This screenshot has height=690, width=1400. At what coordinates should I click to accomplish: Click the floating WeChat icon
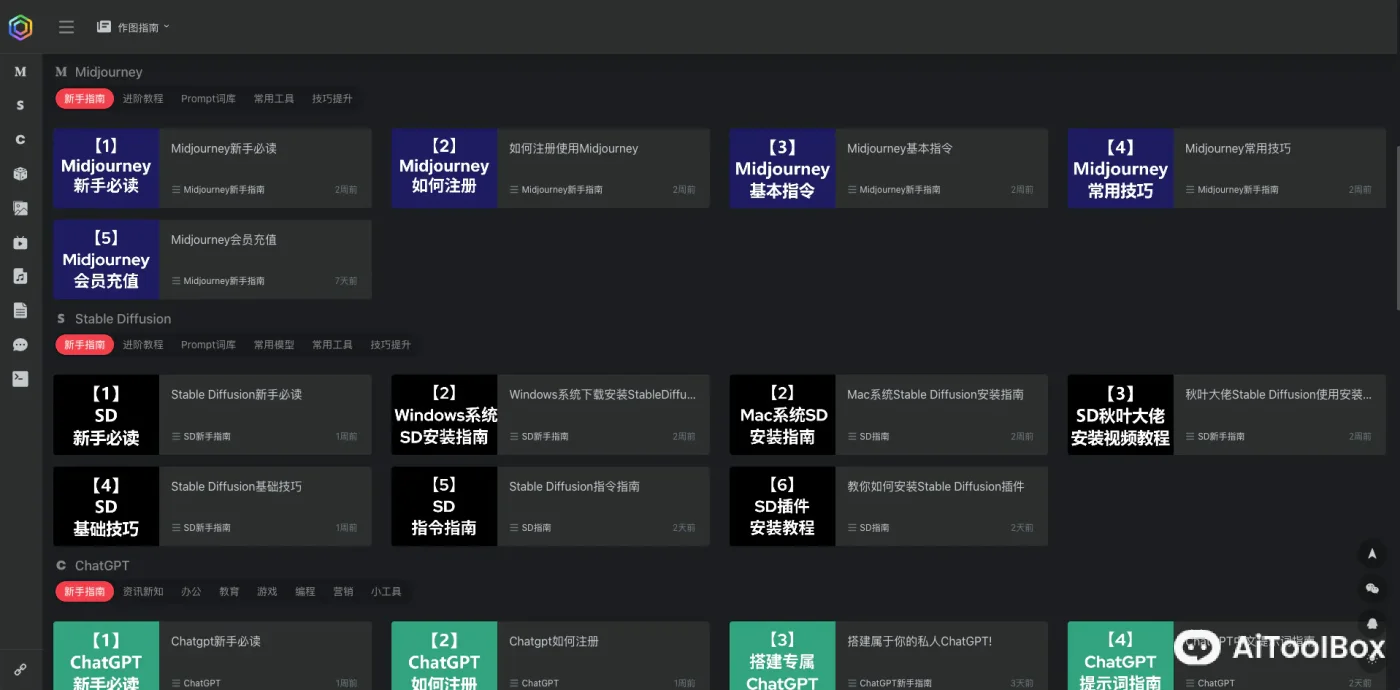point(1372,588)
